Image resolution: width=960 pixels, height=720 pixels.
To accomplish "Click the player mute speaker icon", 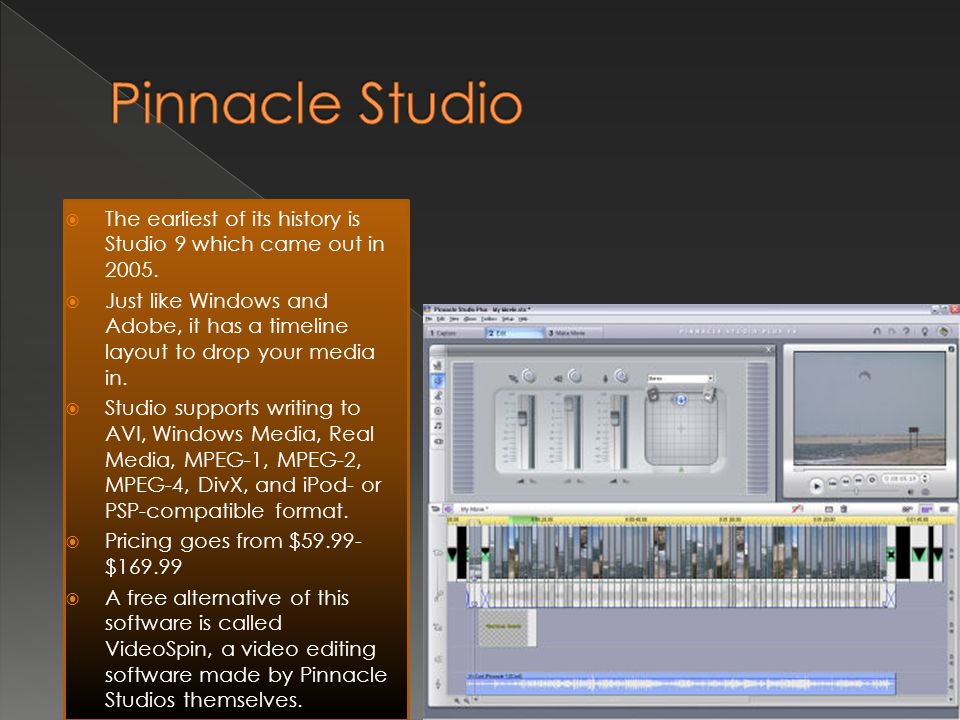I will click(910, 491).
